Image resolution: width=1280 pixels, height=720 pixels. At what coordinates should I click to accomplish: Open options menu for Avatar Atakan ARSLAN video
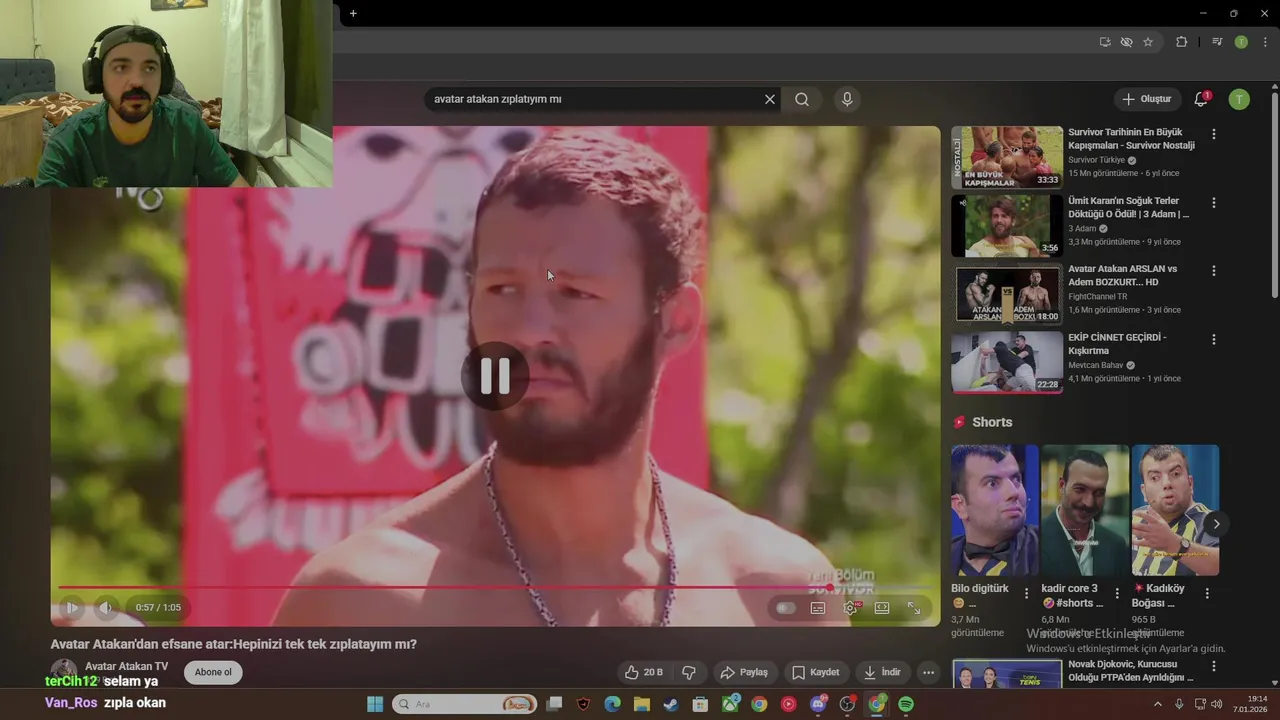pos(1214,271)
